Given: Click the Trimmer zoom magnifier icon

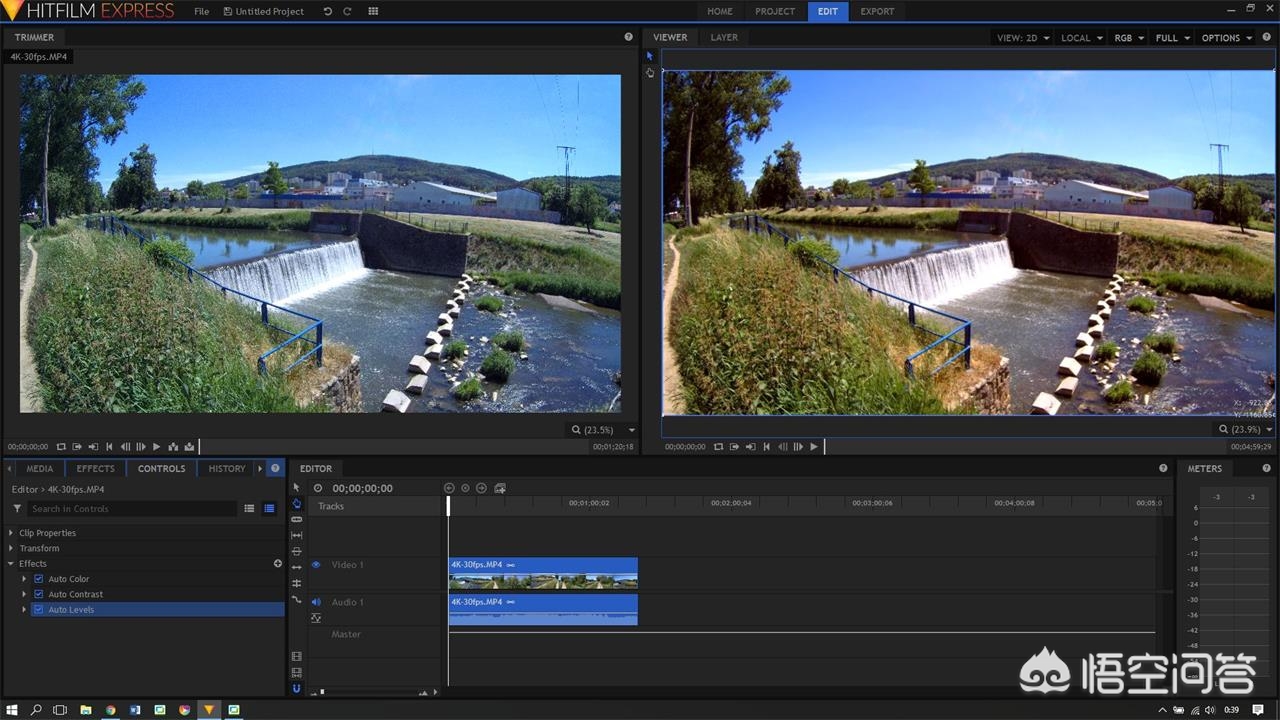Looking at the screenshot, I should [576, 430].
